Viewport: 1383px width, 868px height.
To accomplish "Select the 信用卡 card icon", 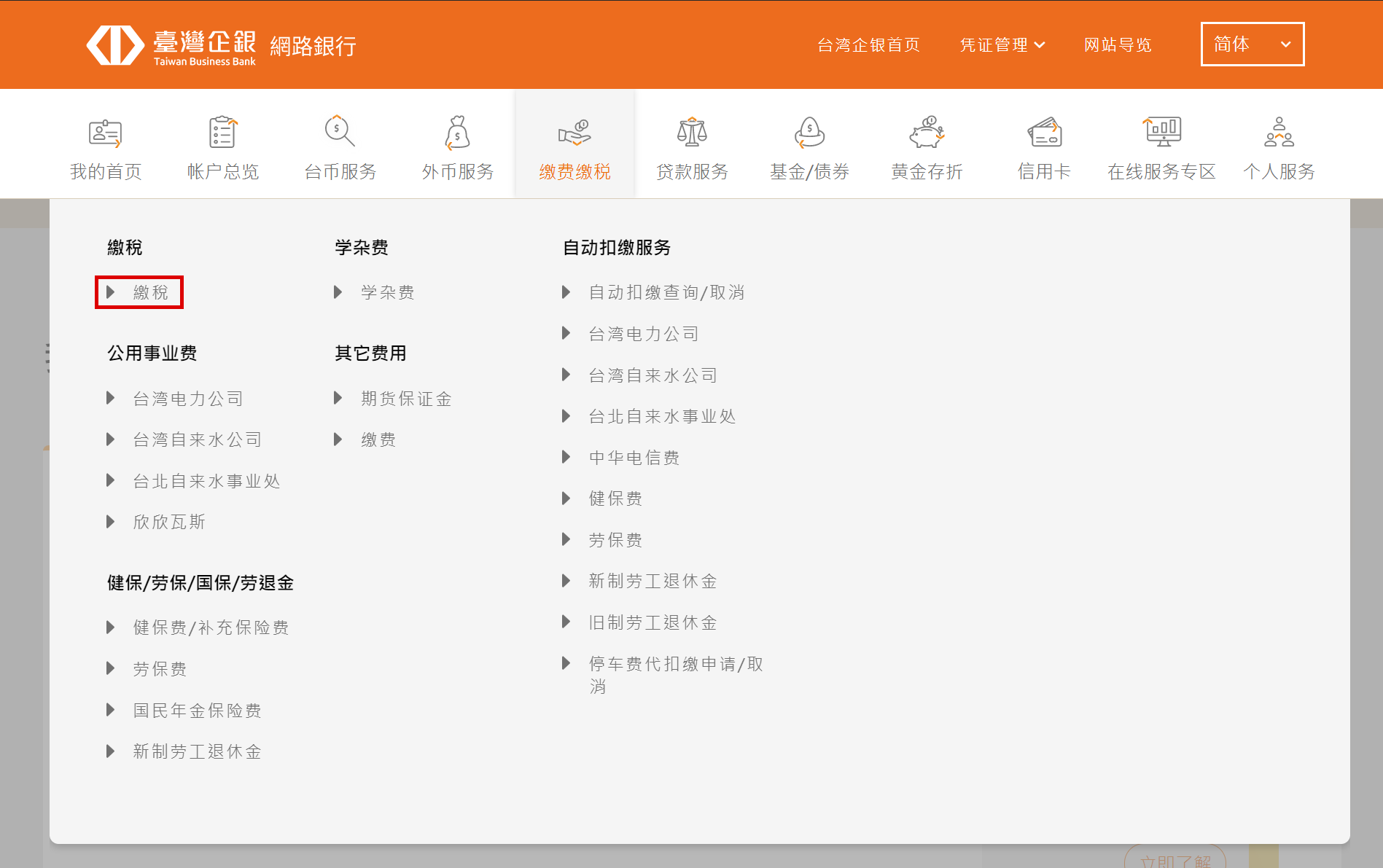I will (1044, 133).
